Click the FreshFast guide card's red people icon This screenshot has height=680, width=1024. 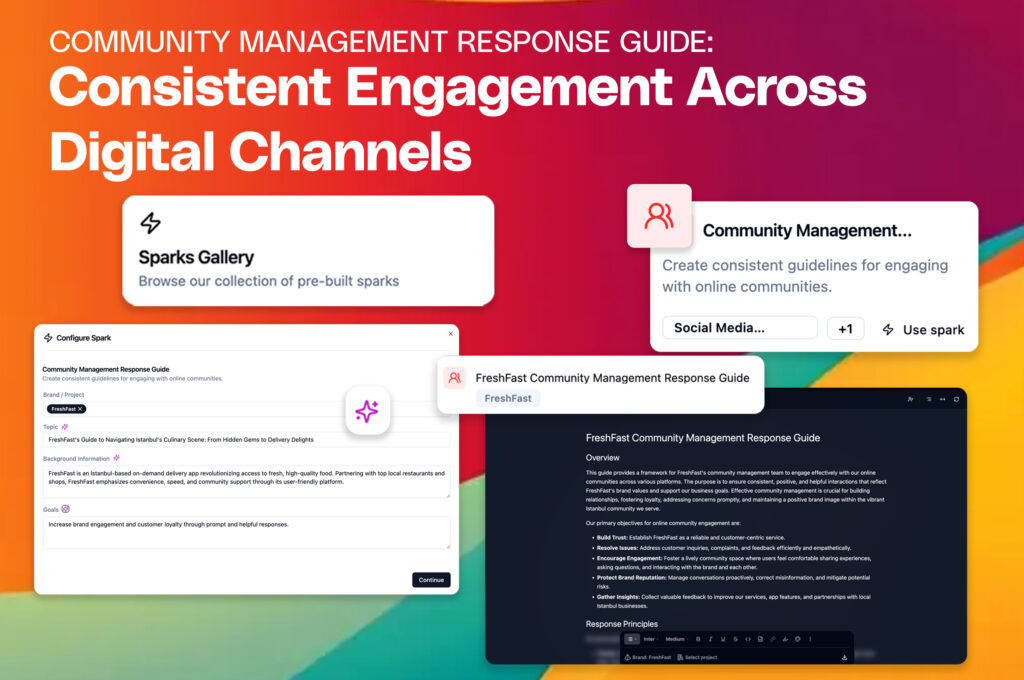455,378
